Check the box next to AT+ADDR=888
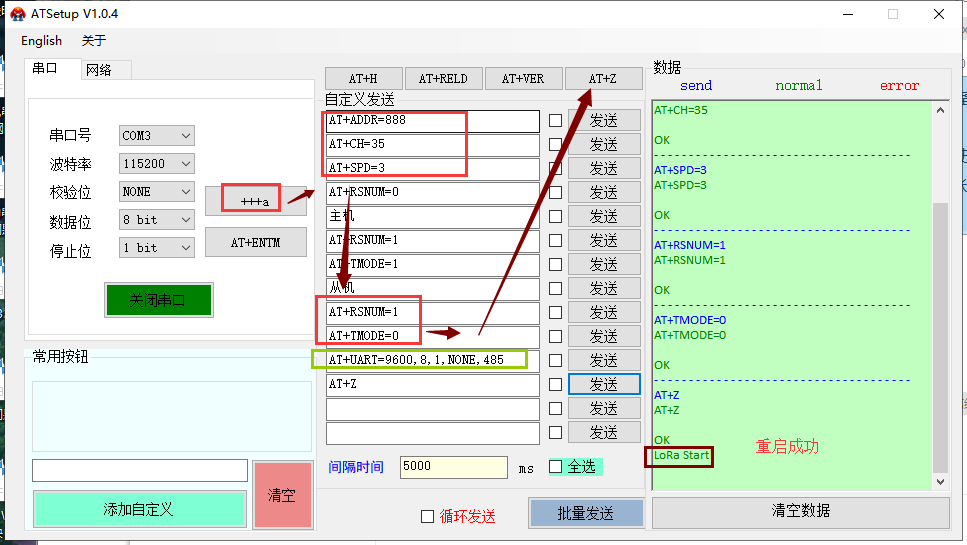Image resolution: width=967 pixels, height=545 pixels. (x=555, y=121)
